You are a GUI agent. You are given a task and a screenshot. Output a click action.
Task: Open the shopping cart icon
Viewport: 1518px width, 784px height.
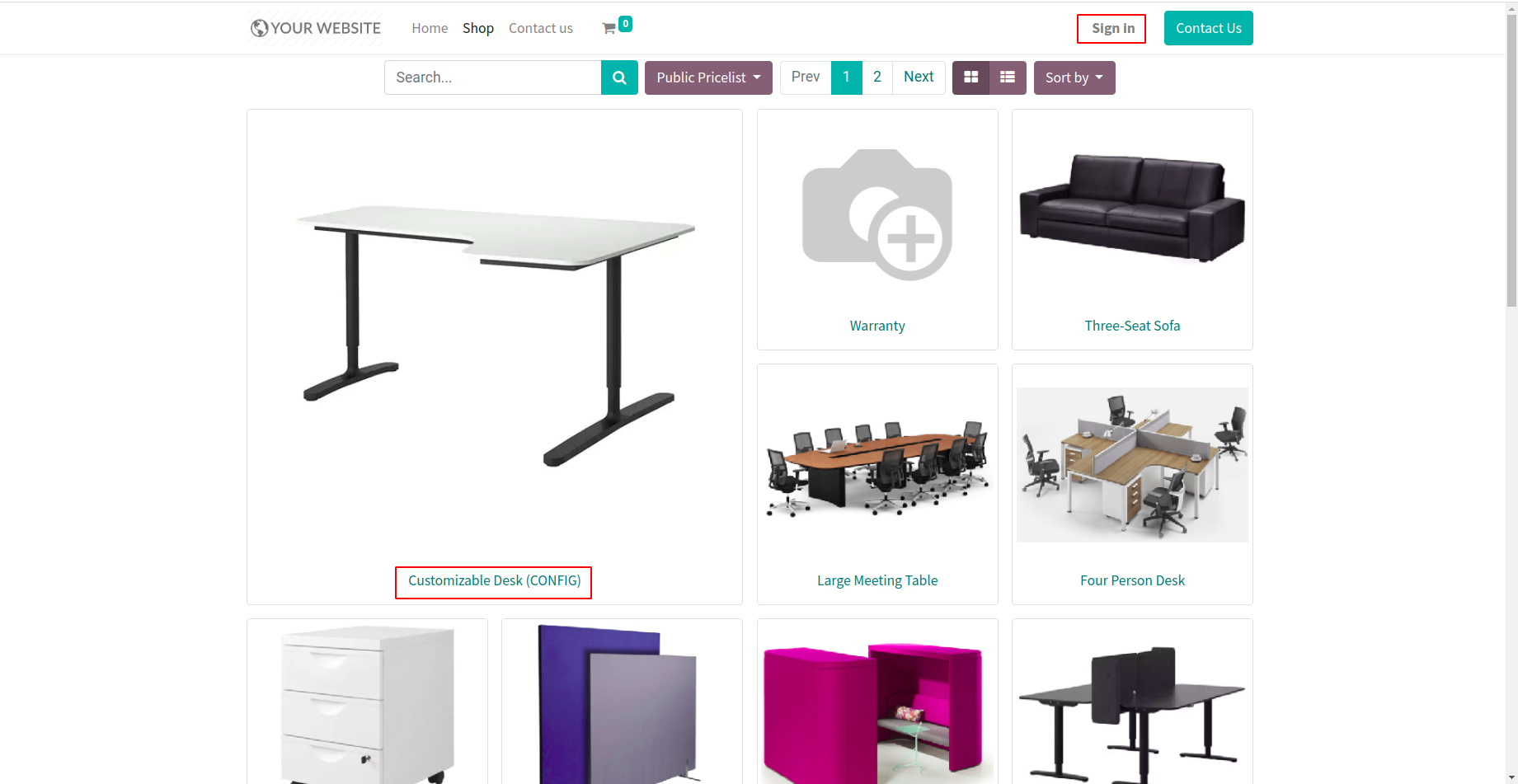pyautogui.click(x=609, y=29)
